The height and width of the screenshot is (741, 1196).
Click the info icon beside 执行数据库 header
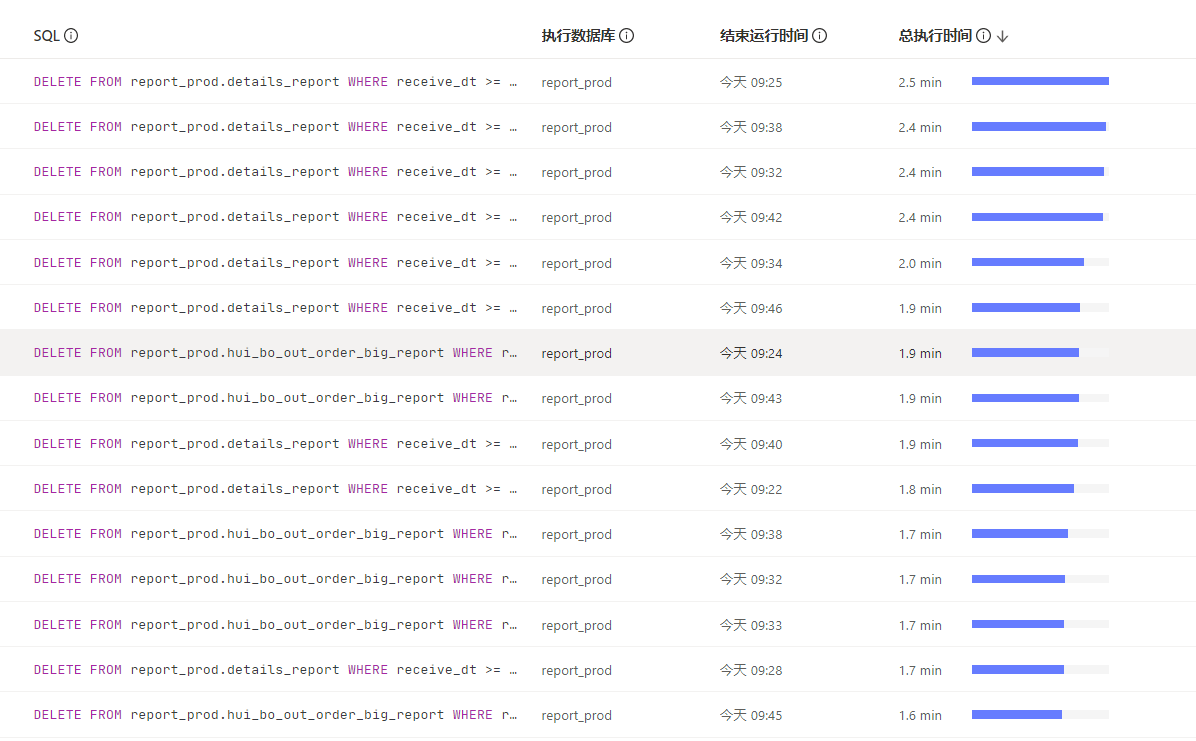click(626, 36)
